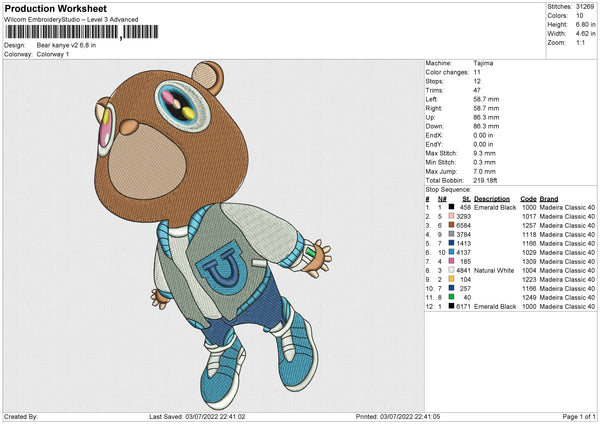Click thread code 1004

tap(529, 271)
